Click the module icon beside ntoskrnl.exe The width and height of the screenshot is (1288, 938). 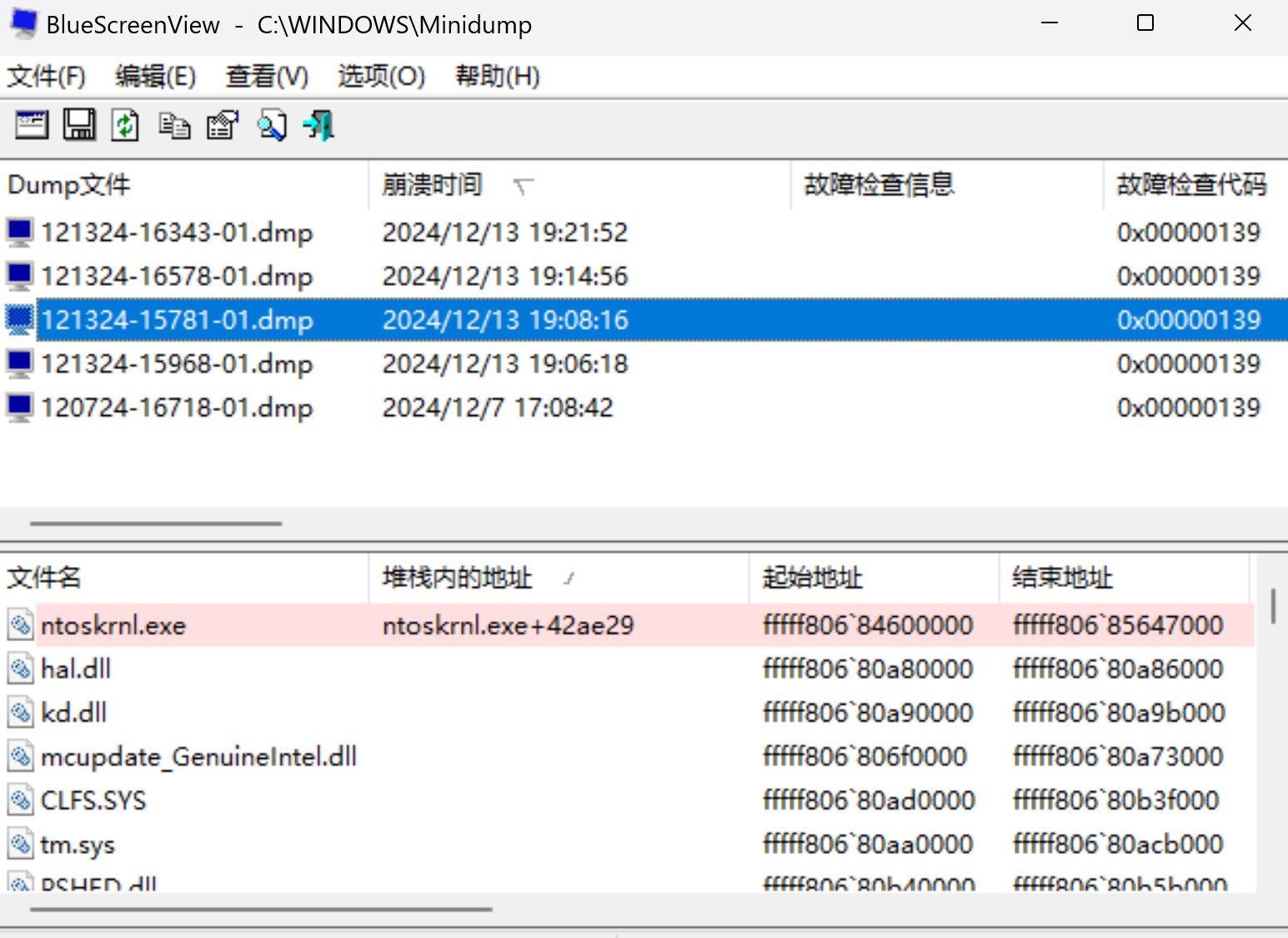click(19, 624)
